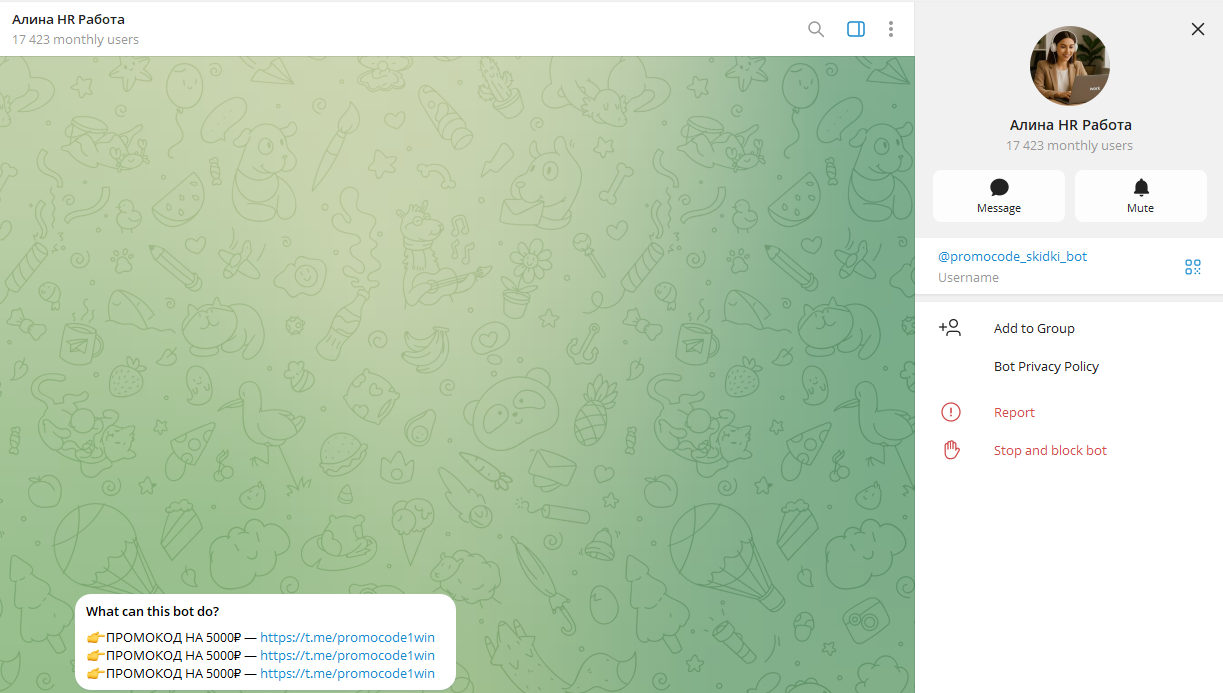This screenshot has height=693, width=1223.
Task: Toggle the right info sidebar panel
Action: [x=855, y=29]
